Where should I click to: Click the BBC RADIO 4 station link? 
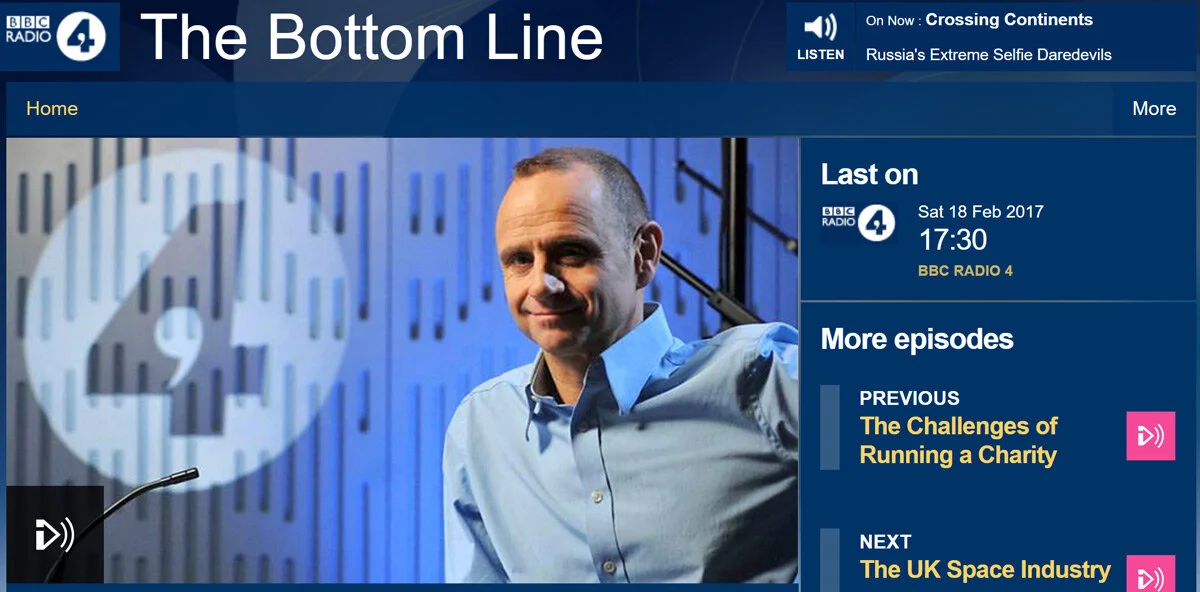point(965,271)
